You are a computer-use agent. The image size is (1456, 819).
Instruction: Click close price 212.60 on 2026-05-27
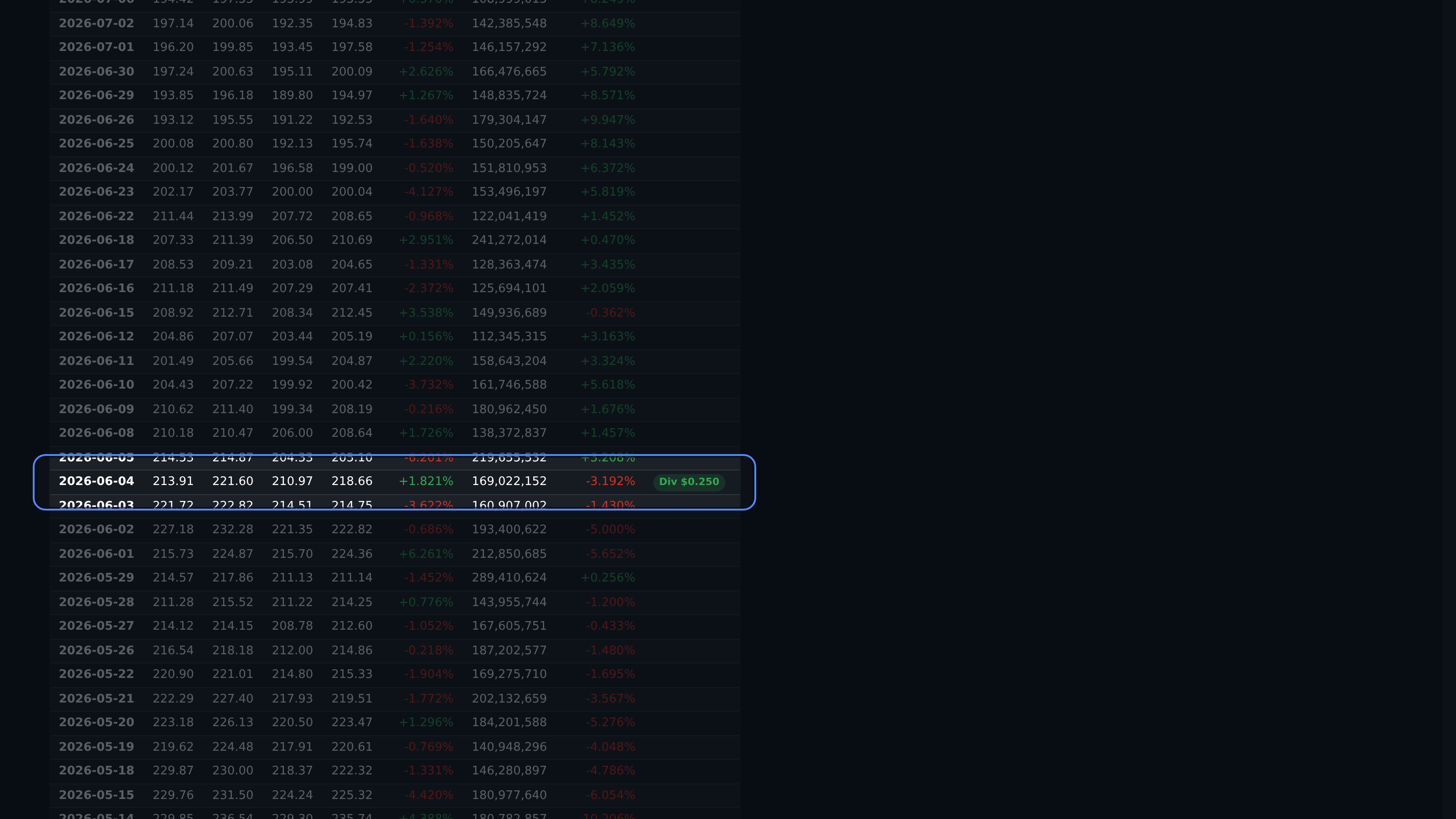[x=352, y=626]
